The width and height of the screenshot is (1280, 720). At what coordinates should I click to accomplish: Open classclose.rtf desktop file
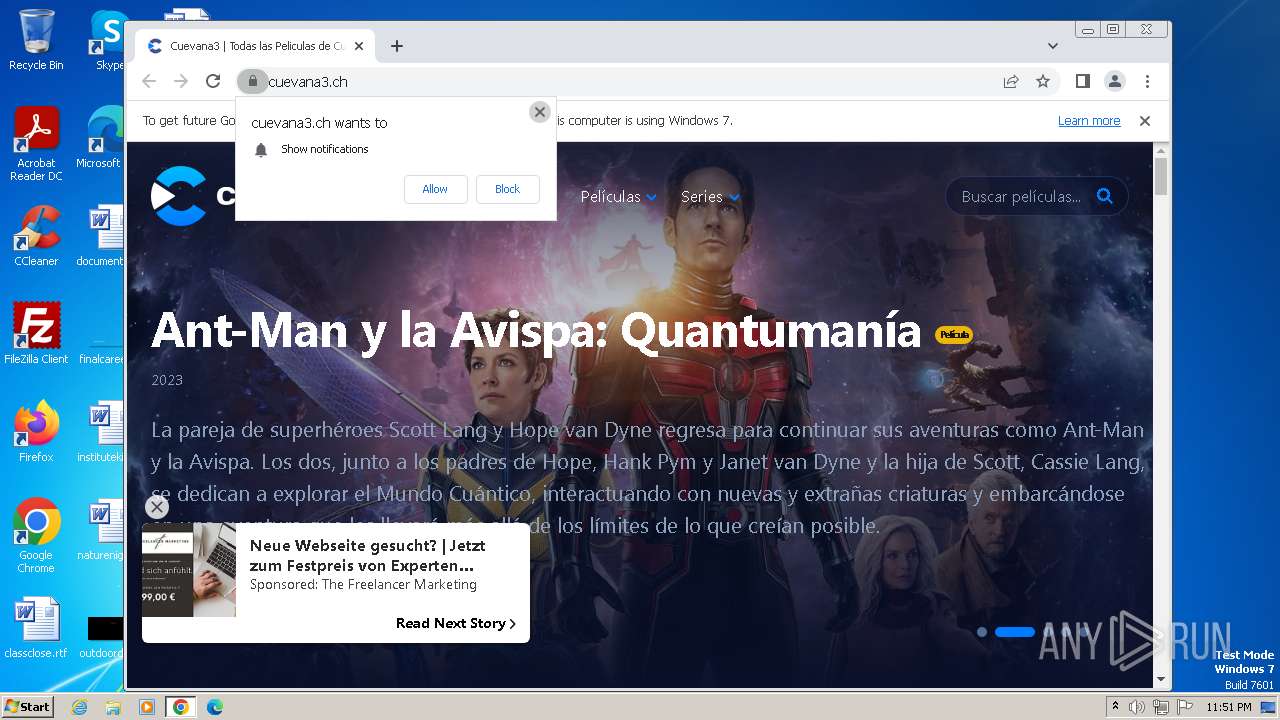36,628
